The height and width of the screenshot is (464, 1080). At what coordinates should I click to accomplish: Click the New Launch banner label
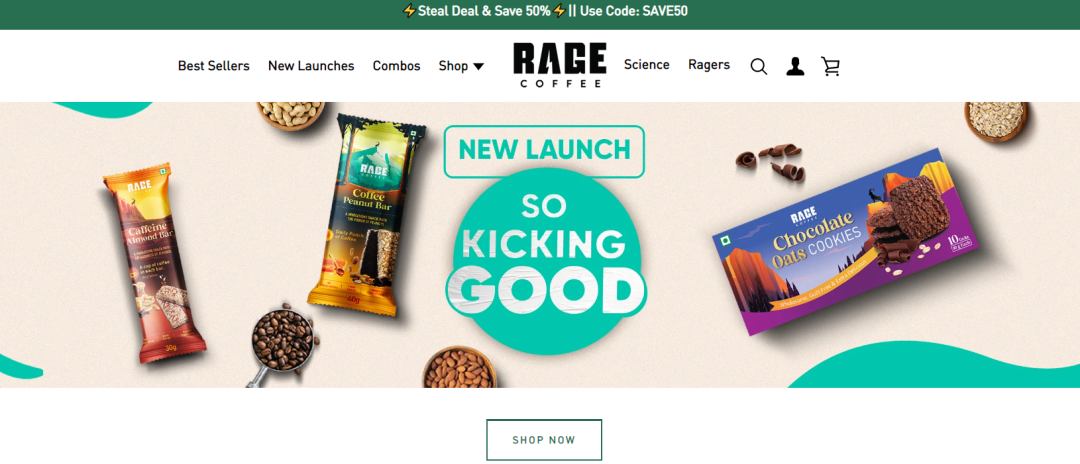pyautogui.click(x=544, y=151)
